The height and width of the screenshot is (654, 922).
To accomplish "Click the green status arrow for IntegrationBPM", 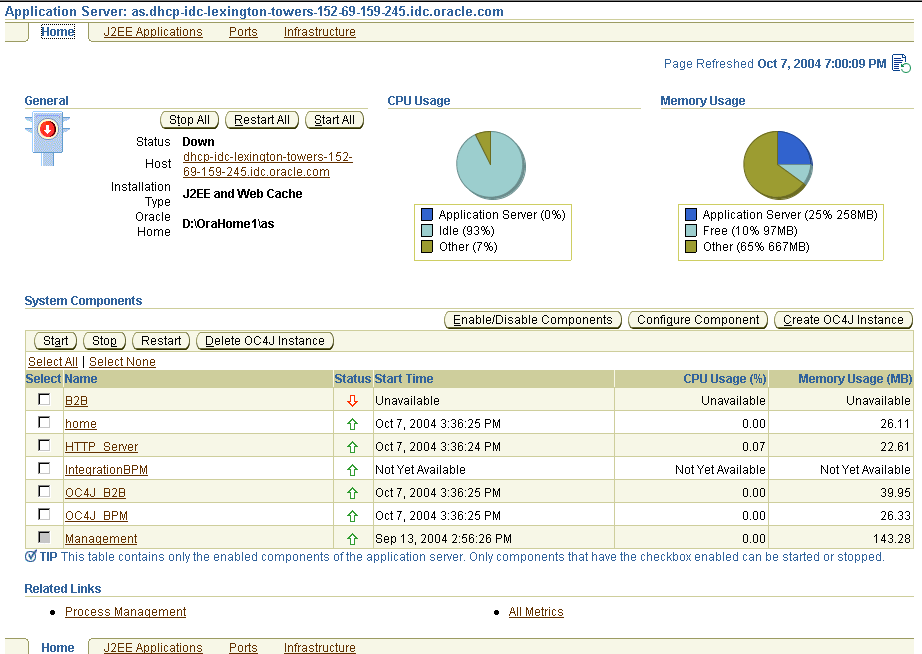I will point(352,470).
